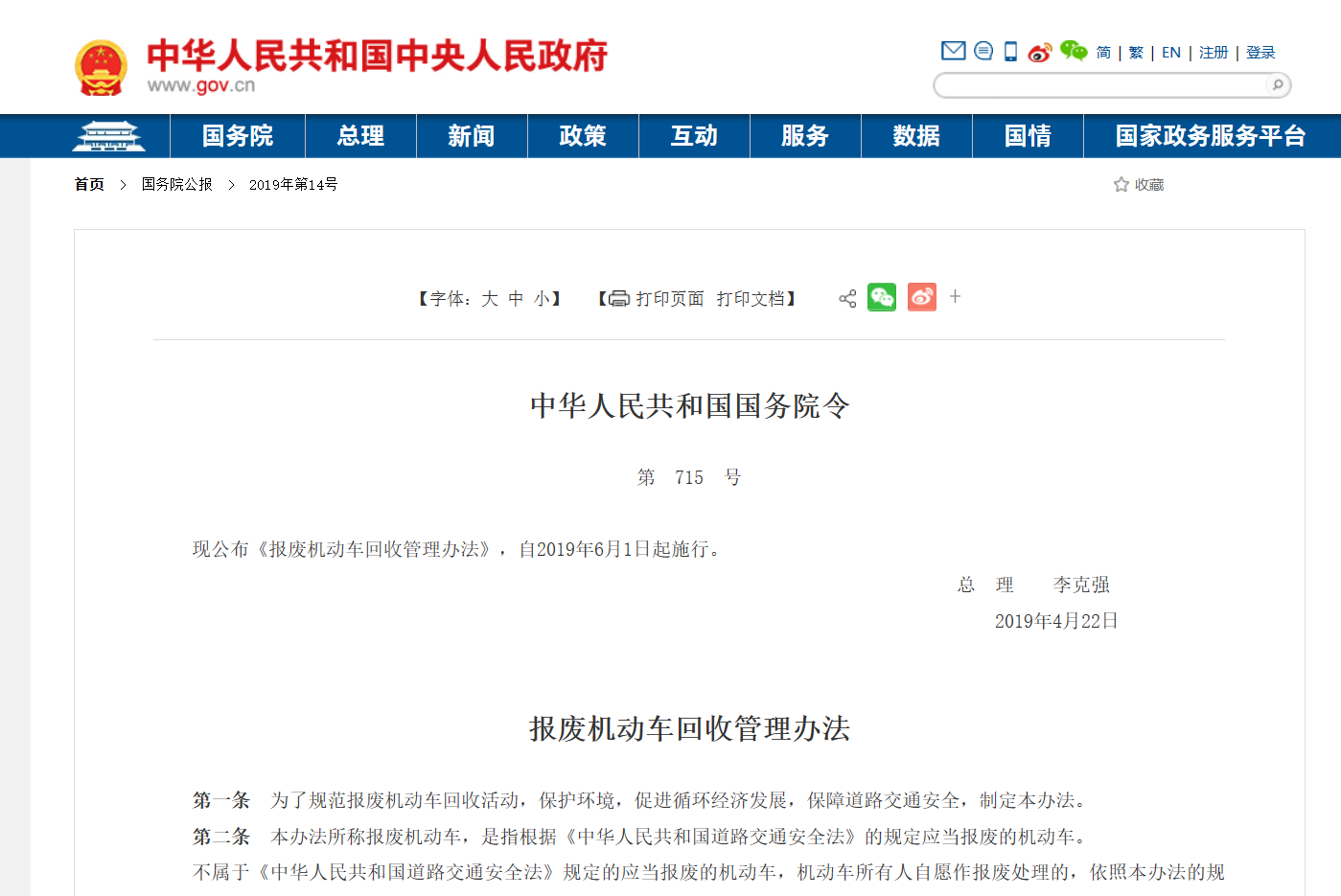
Task: Open the email icon in the header
Action: point(952,51)
